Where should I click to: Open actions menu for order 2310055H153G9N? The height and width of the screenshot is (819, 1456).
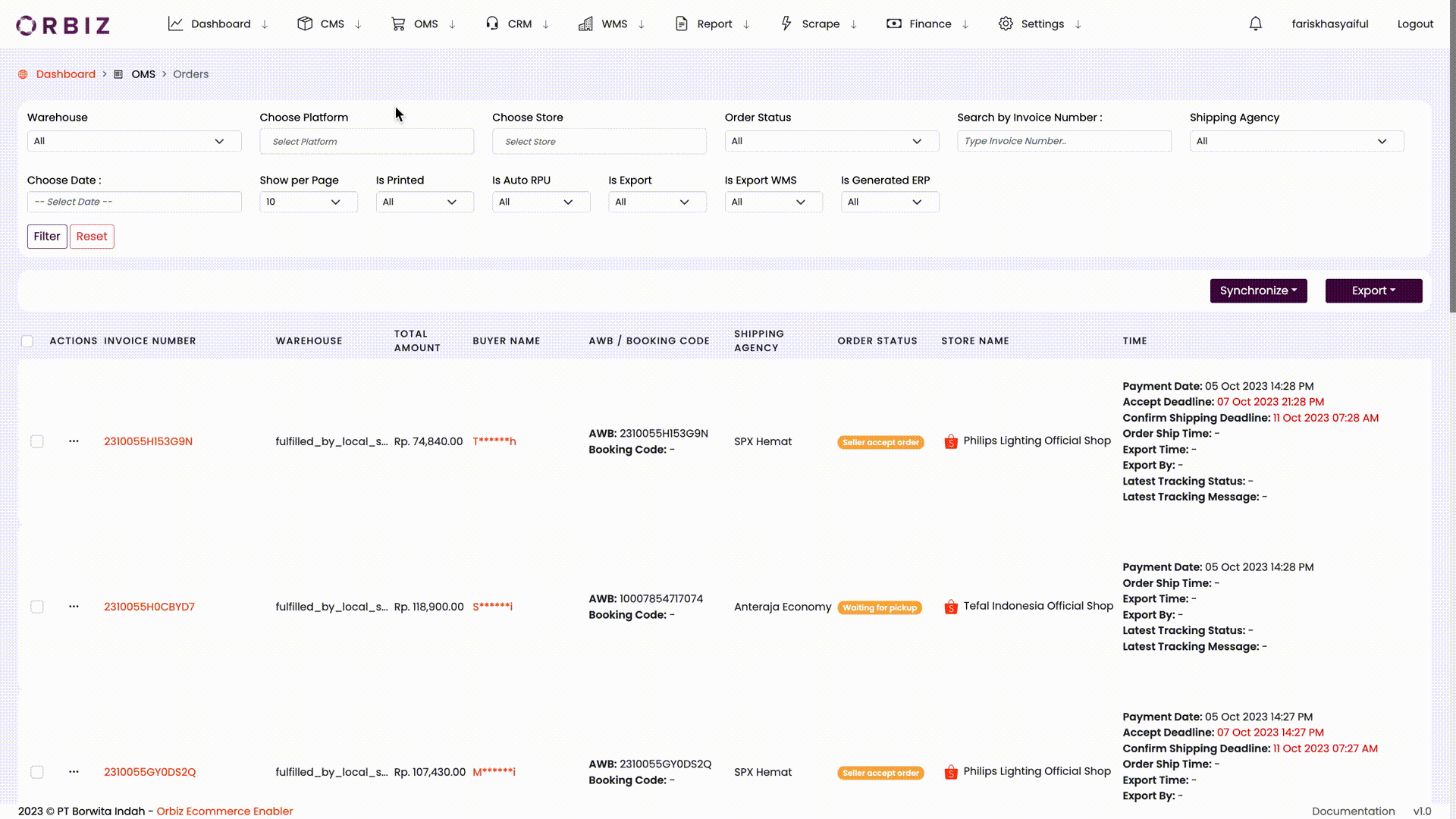coord(74,441)
